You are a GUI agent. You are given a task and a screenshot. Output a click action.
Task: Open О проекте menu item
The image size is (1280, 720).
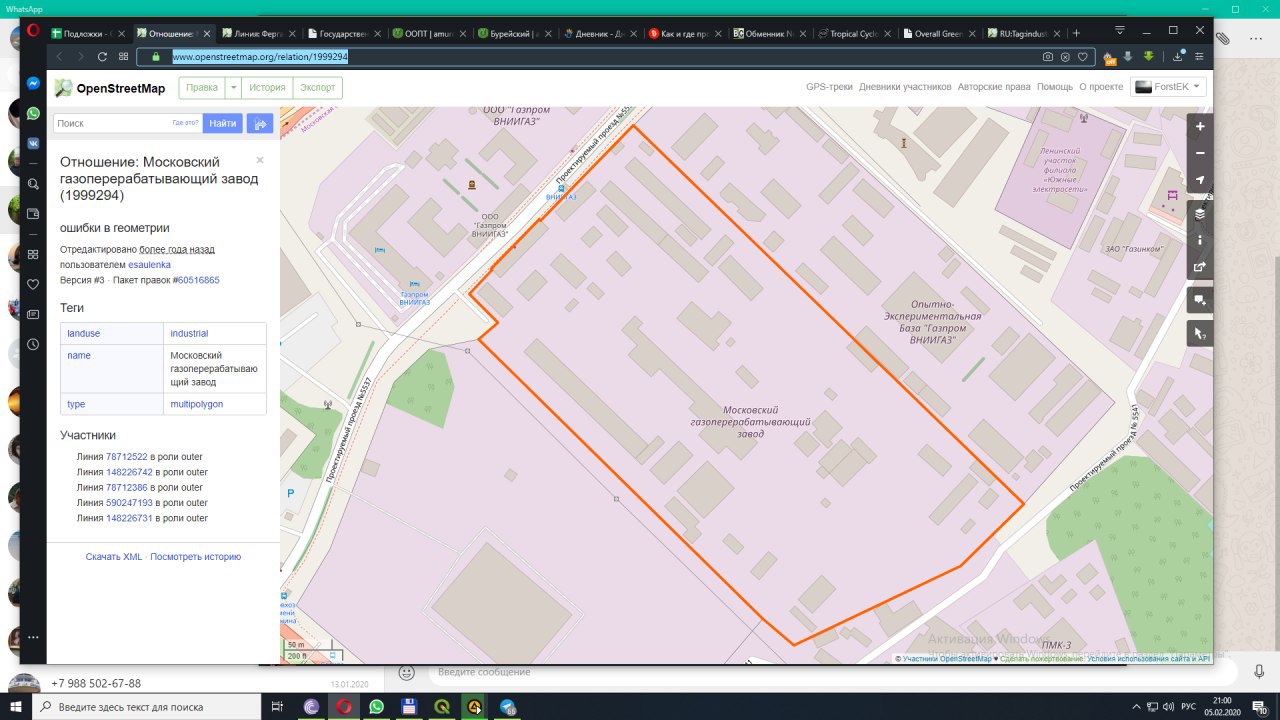click(x=1101, y=87)
